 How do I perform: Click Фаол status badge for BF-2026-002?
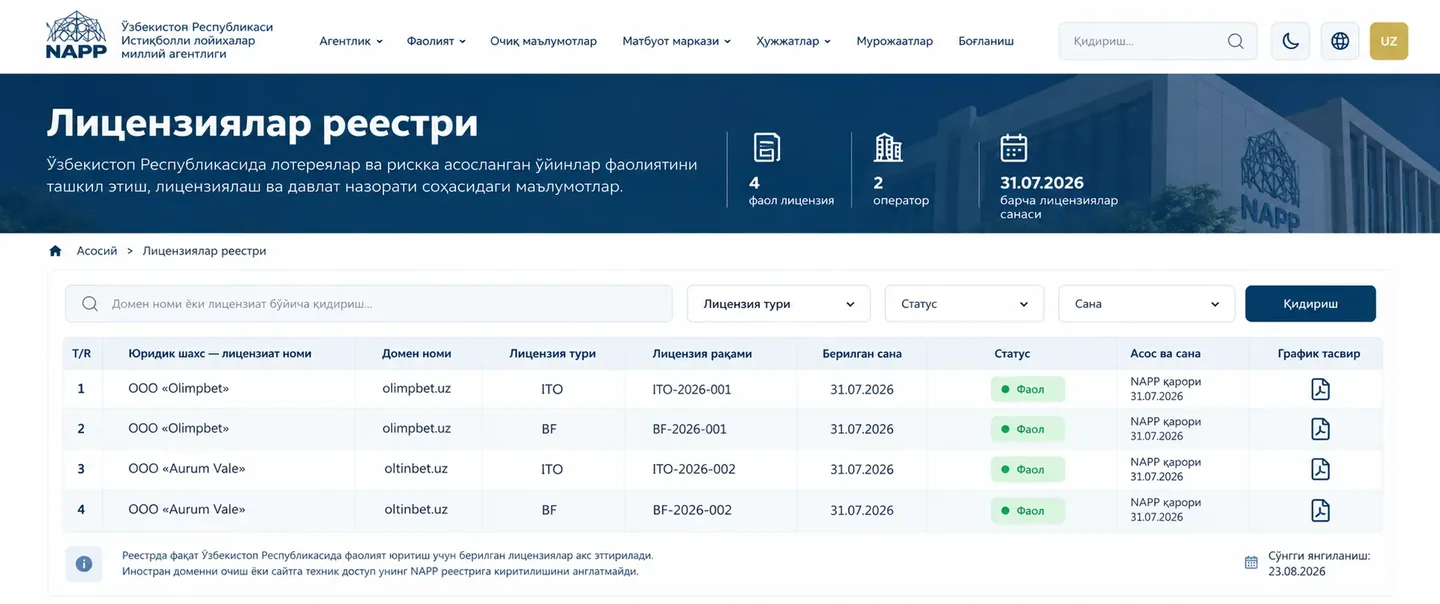pyautogui.click(x=1028, y=510)
